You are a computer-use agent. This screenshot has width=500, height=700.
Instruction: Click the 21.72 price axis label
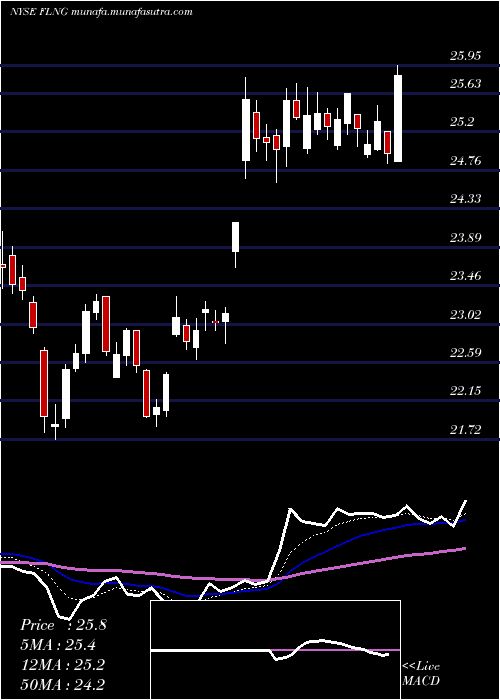466,430
